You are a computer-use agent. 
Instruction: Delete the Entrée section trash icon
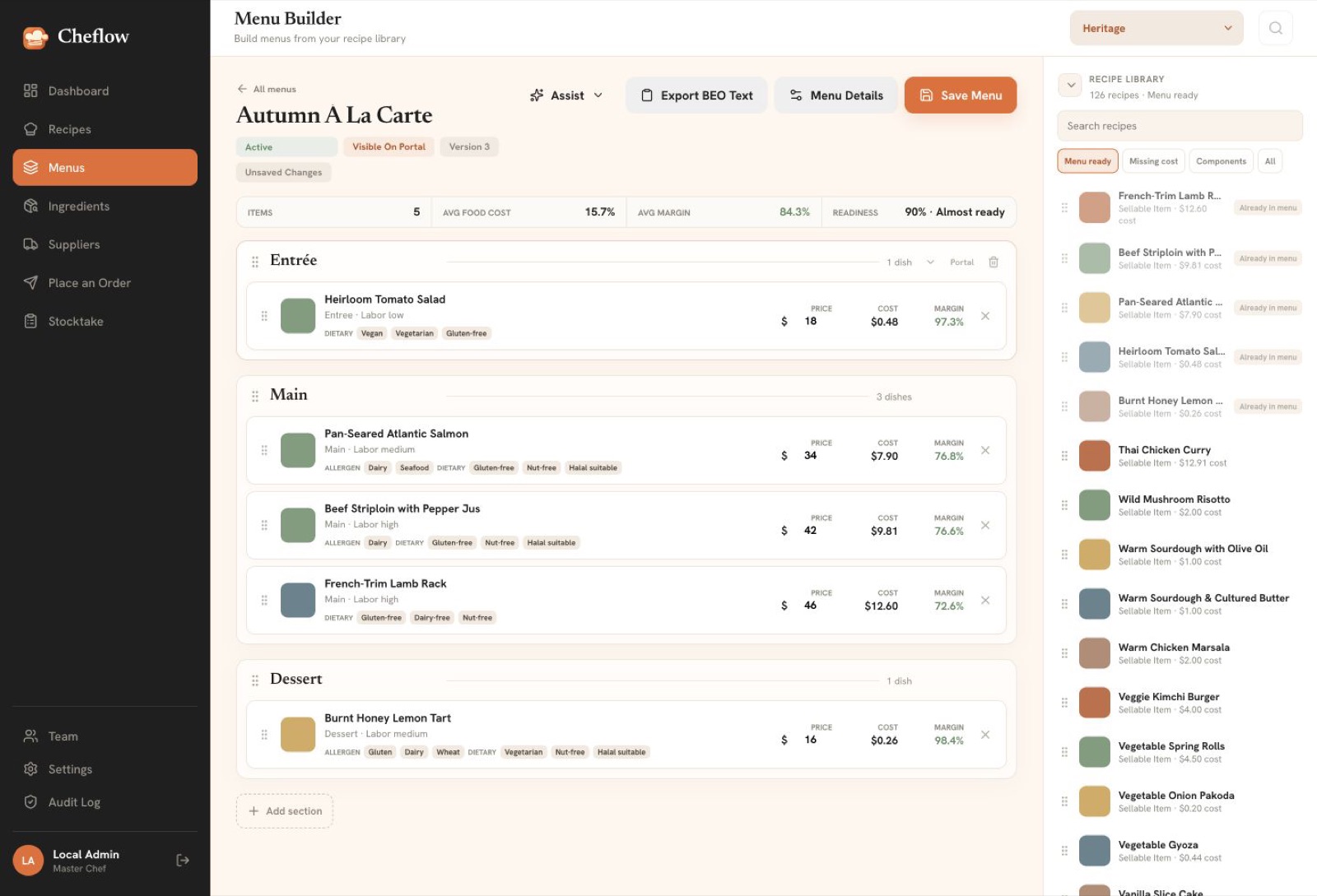[994, 262]
